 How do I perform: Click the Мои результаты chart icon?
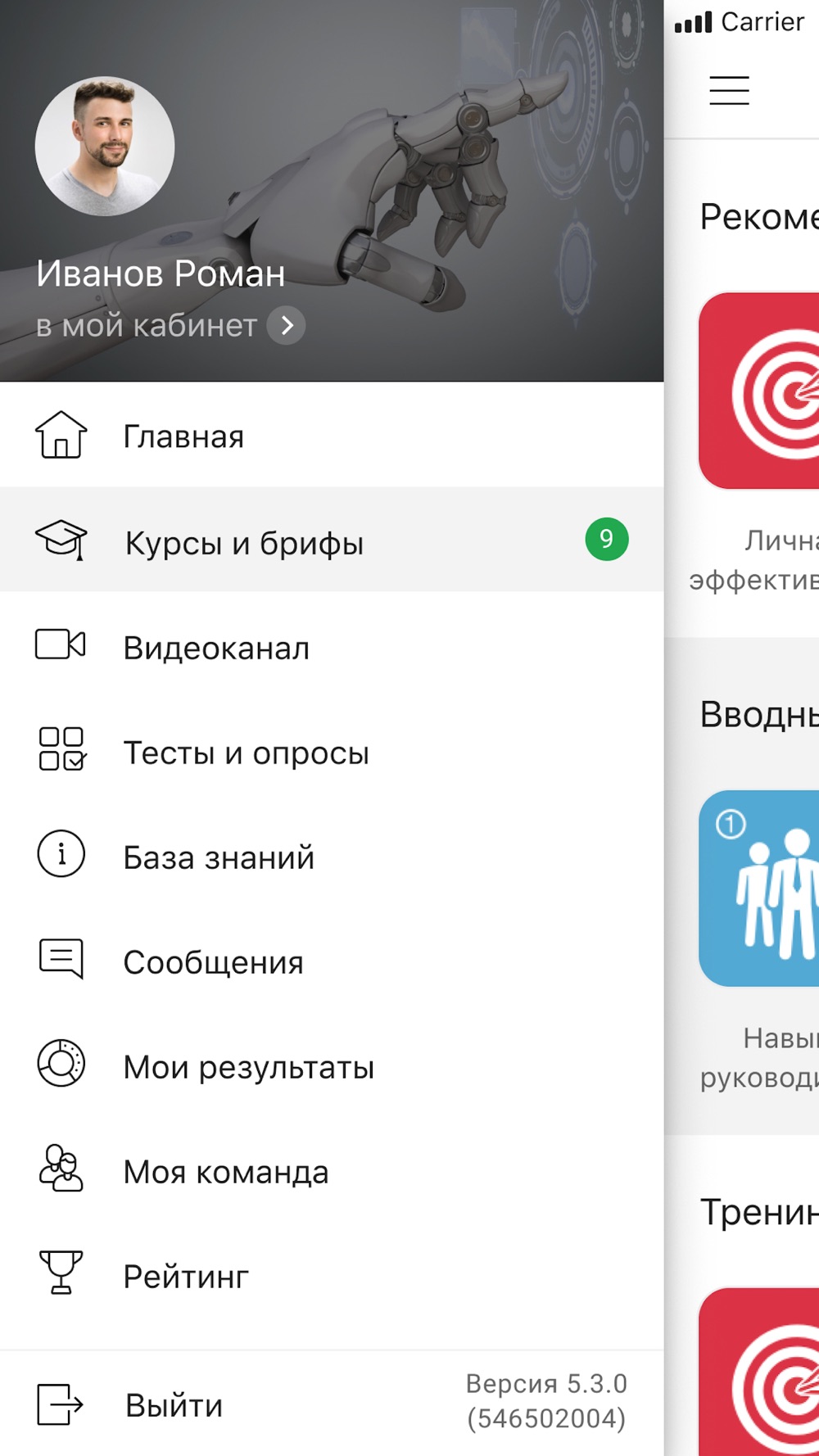click(x=61, y=1063)
